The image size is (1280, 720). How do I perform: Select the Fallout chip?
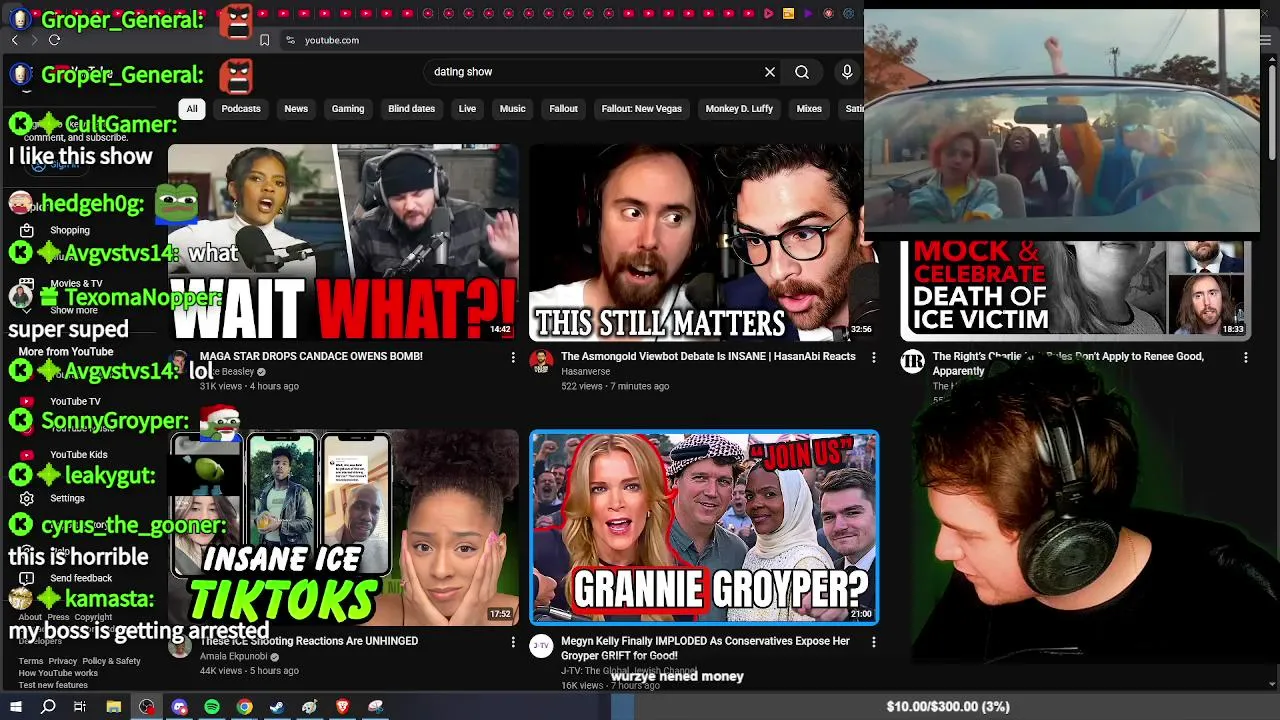click(x=563, y=108)
